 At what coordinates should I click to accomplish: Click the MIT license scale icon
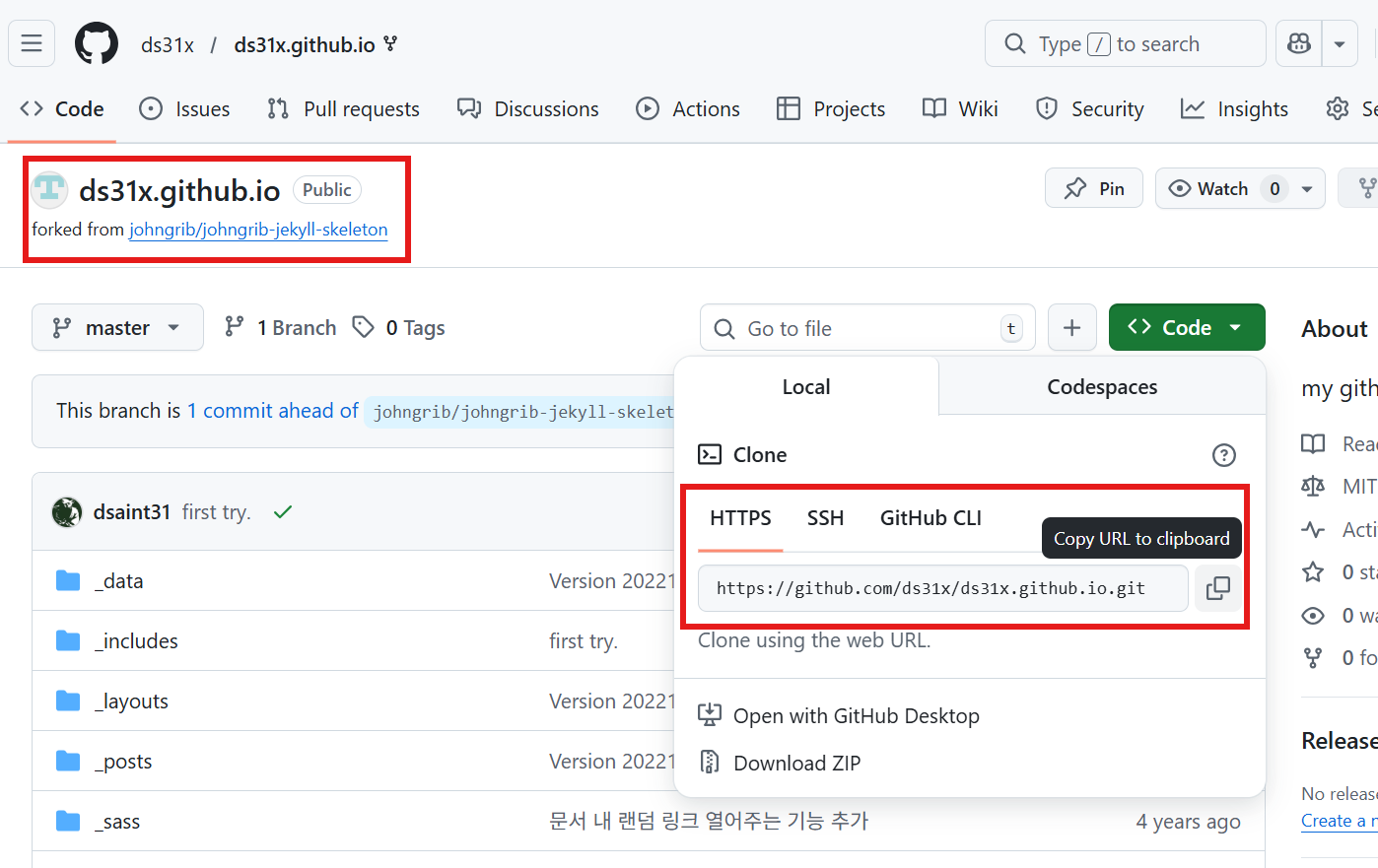tap(1313, 487)
